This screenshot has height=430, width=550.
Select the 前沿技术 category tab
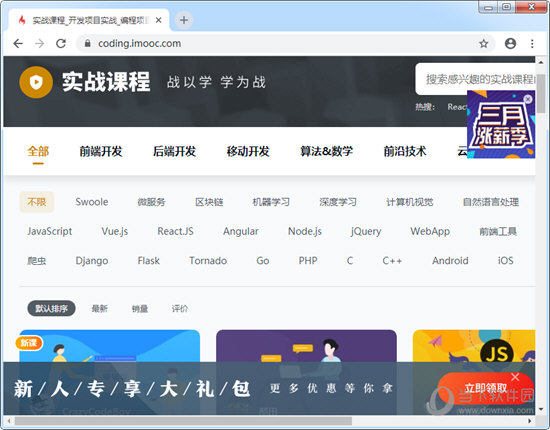405,152
